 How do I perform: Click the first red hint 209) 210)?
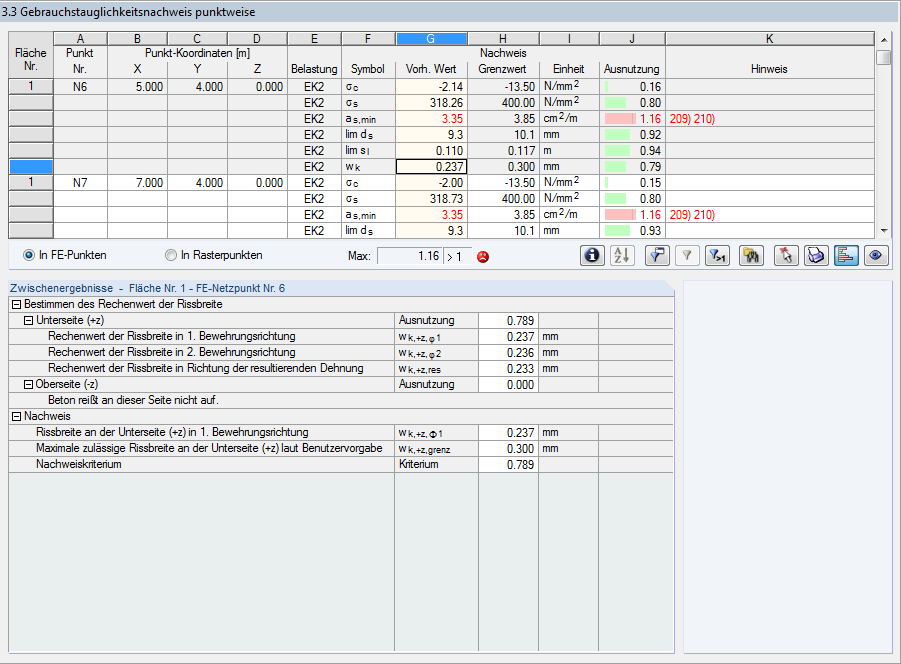click(692, 119)
